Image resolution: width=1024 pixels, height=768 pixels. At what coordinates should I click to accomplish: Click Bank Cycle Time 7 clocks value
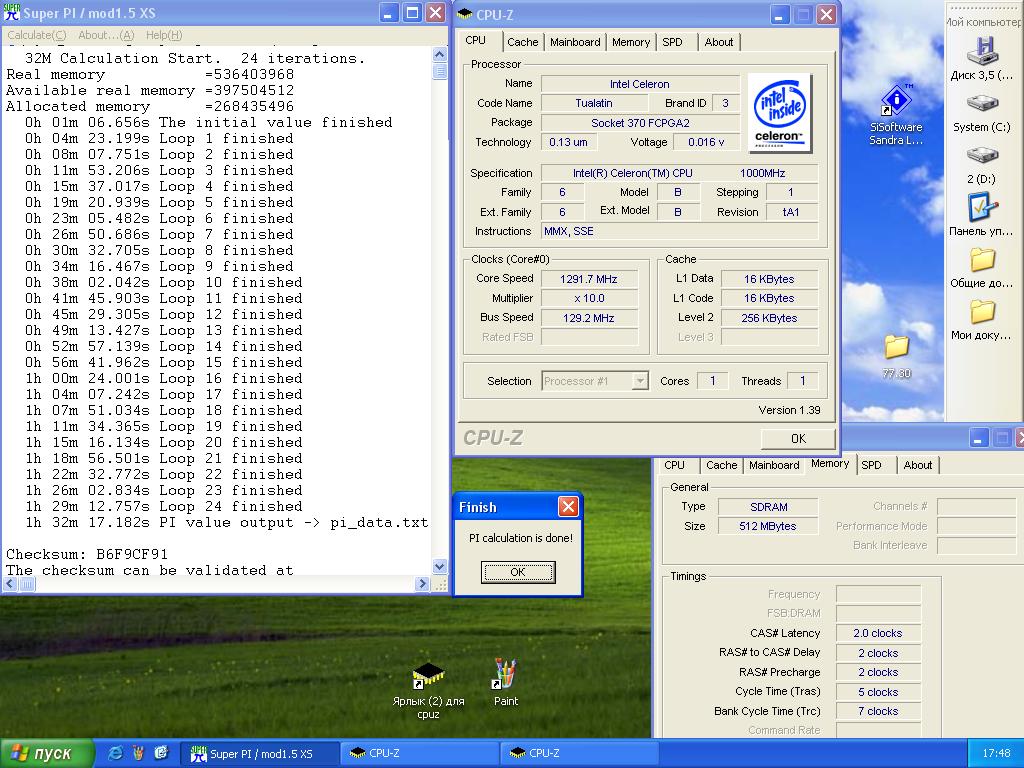pyautogui.click(x=878, y=711)
